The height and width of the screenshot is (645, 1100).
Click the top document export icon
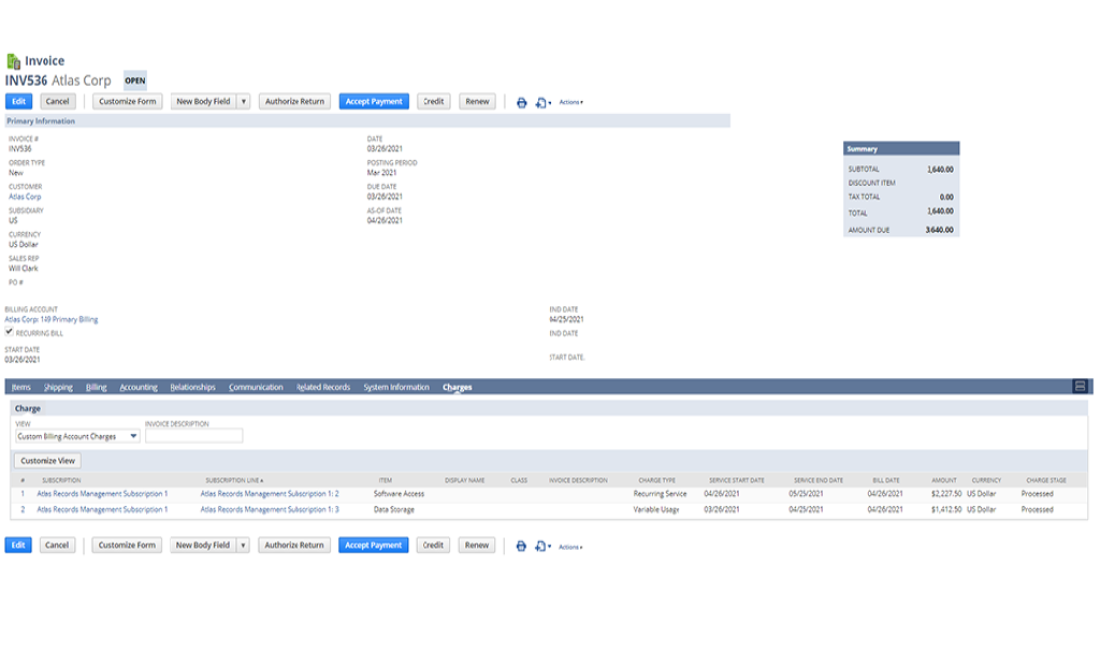(x=541, y=102)
